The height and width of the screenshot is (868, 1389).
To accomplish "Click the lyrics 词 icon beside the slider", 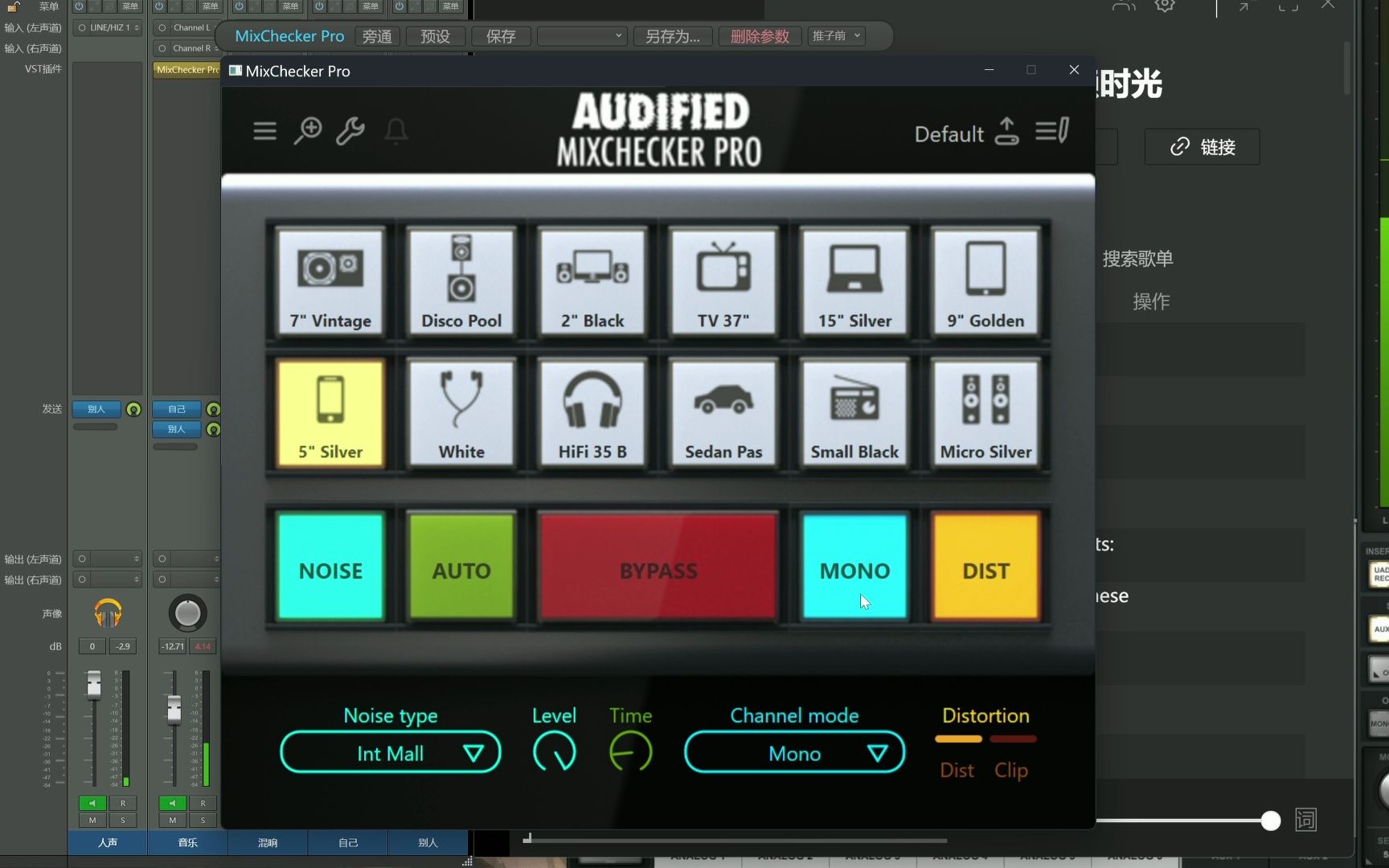I will tap(1305, 820).
